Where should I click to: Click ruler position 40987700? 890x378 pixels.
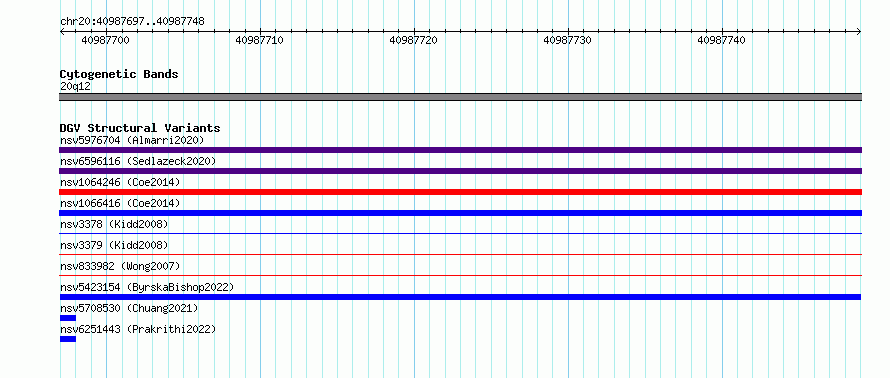click(106, 40)
